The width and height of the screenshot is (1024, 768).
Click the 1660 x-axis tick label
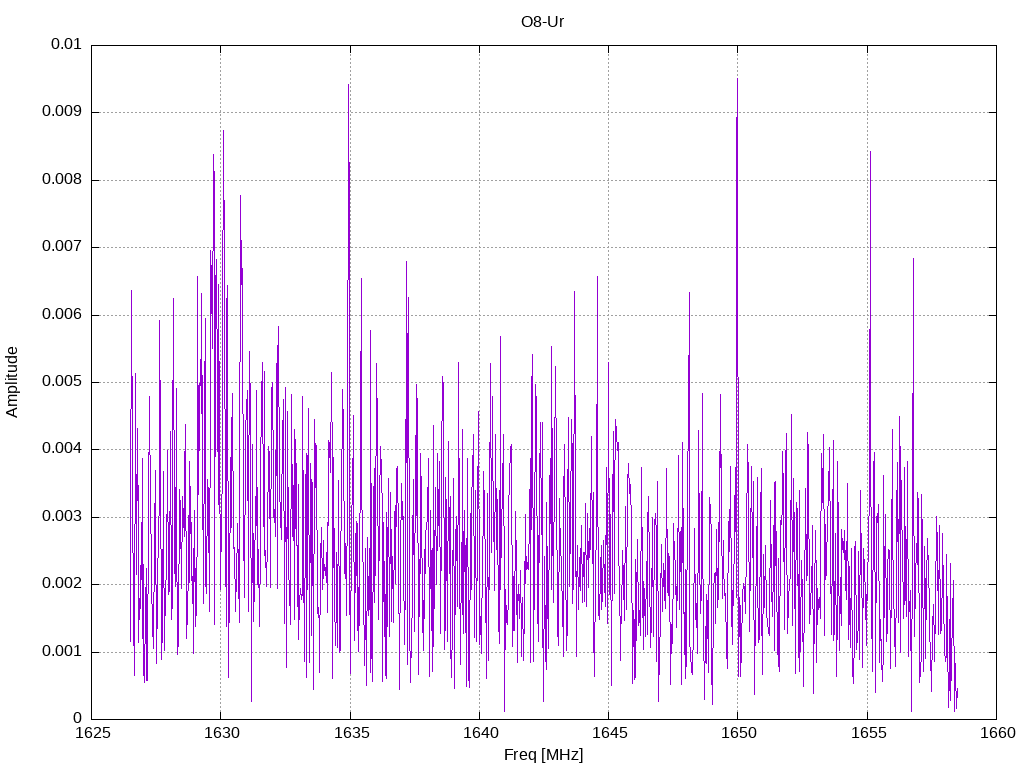tap(998, 733)
